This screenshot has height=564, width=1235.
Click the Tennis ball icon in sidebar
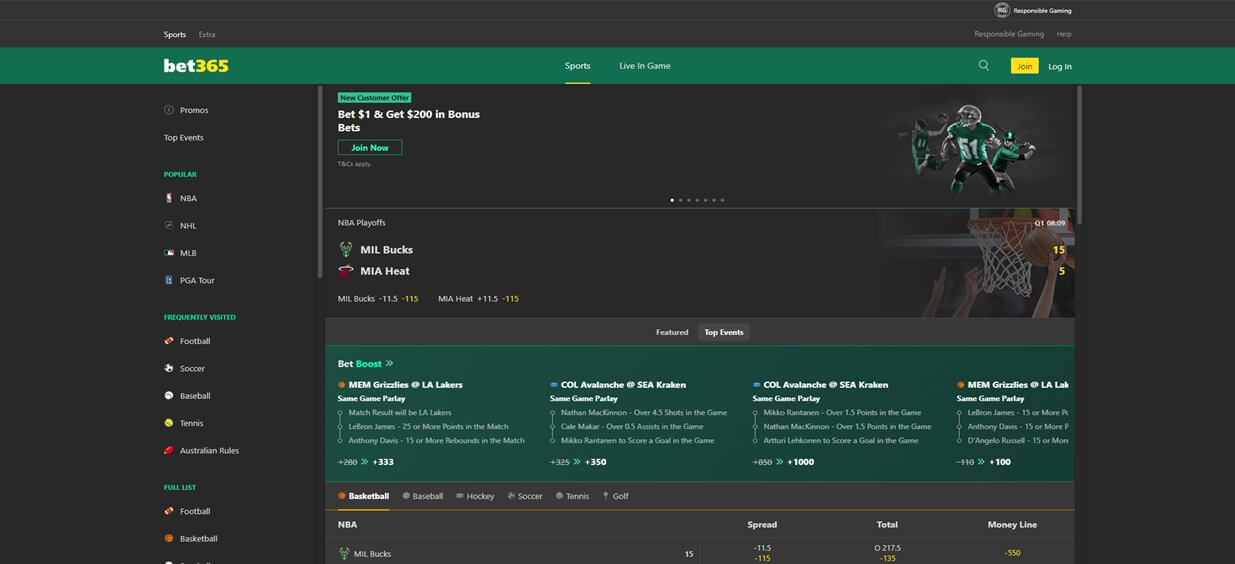point(169,423)
